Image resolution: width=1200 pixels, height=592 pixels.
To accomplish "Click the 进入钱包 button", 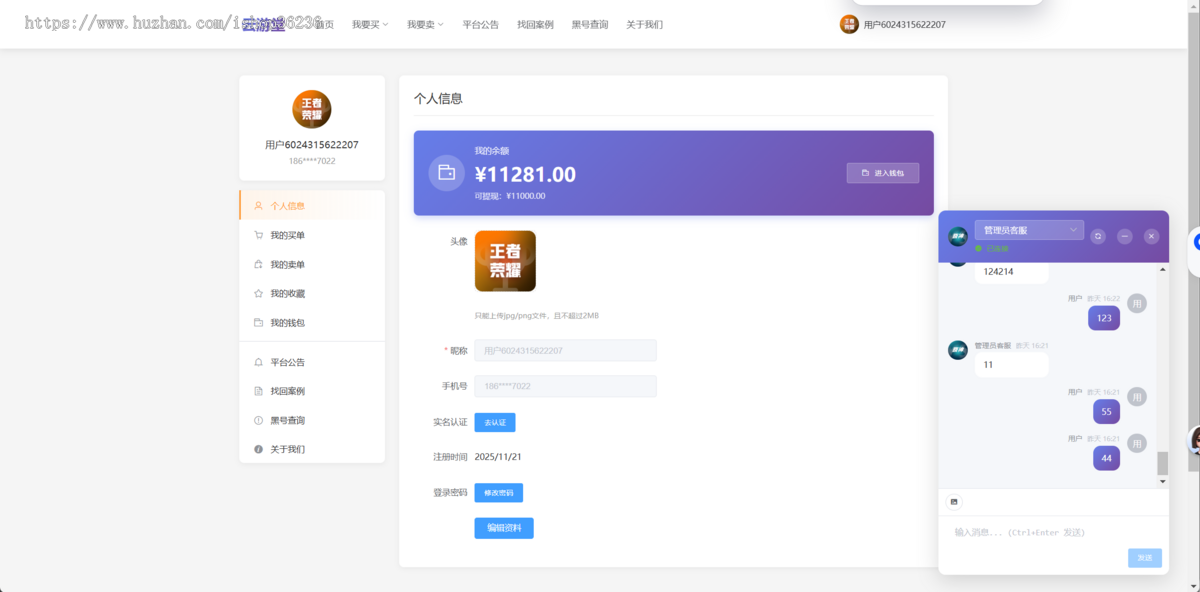I will 883,173.
